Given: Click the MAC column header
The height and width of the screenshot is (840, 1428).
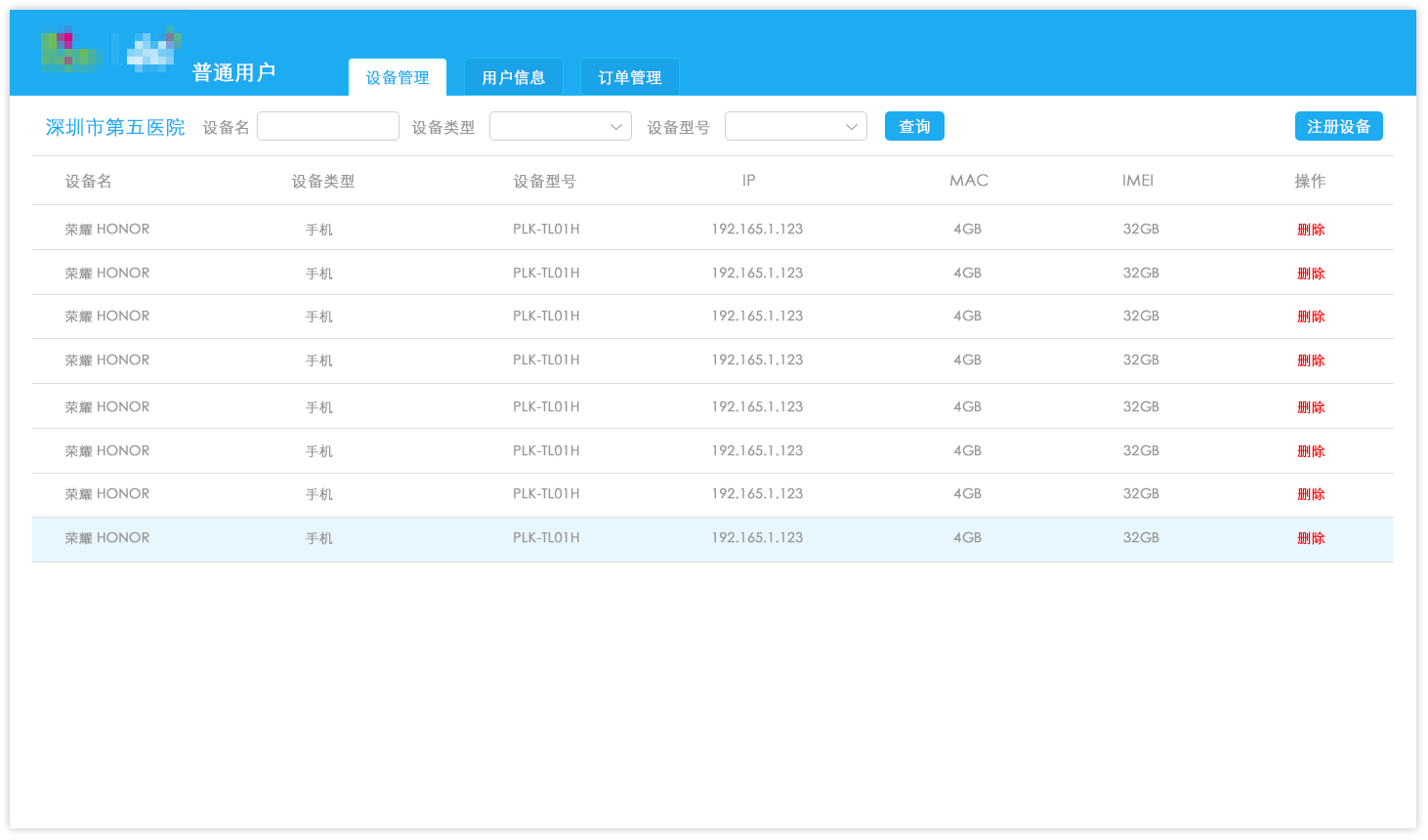Looking at the screenshot, I should (969, 181).
